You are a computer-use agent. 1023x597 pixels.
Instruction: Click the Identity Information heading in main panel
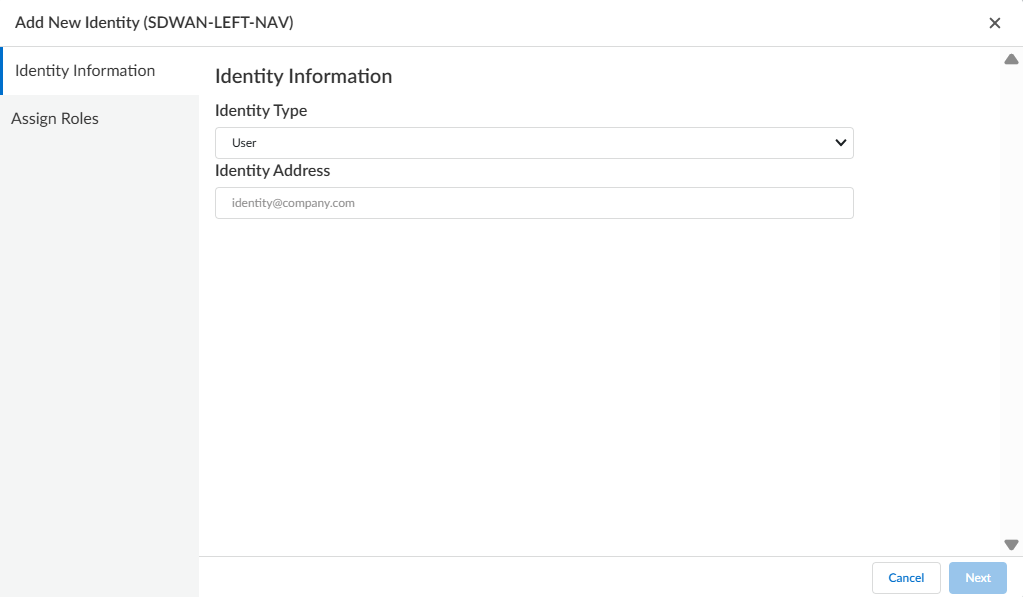point(303,76)
